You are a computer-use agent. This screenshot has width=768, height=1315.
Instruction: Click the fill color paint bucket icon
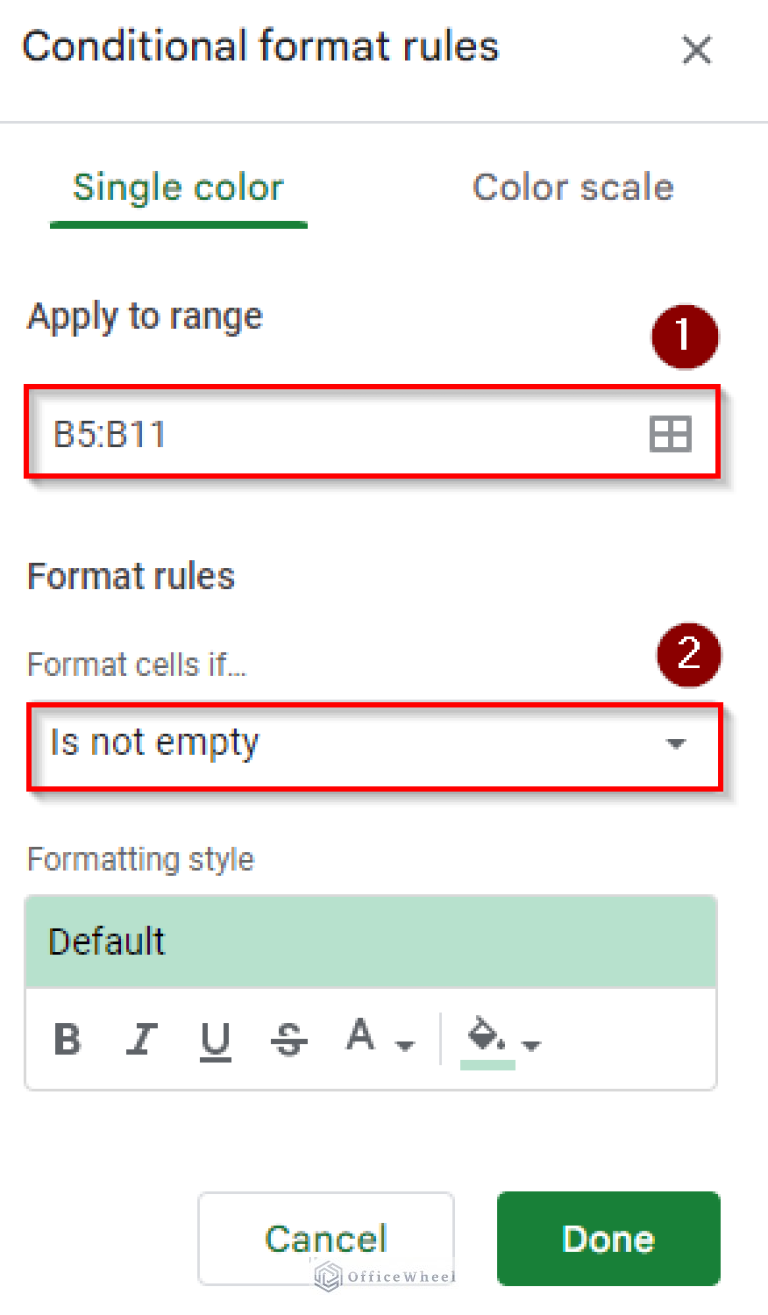(x=486, y=1036)
